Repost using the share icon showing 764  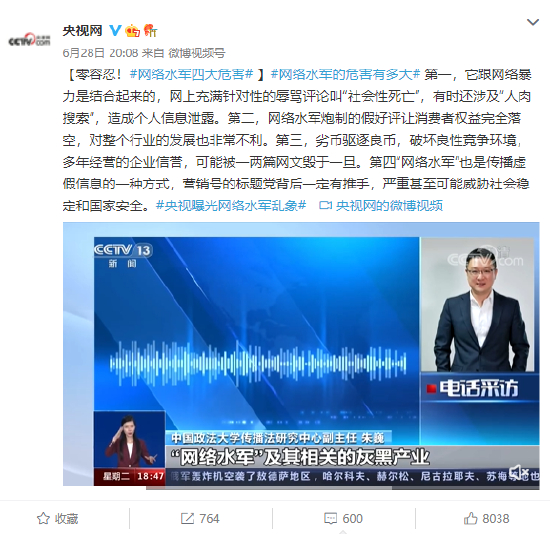(200, 518)
